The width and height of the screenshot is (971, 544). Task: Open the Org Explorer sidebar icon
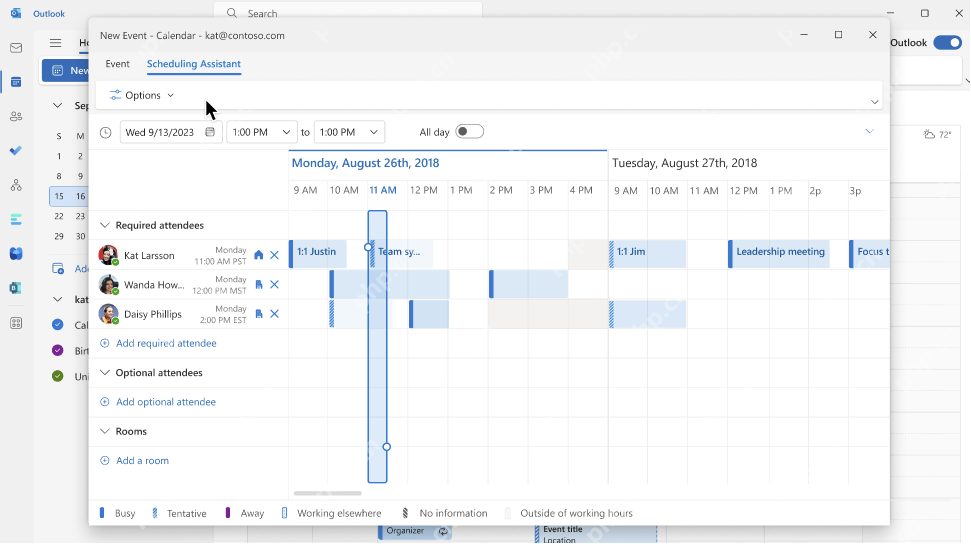pyautogui.click(x=16, y=185)
